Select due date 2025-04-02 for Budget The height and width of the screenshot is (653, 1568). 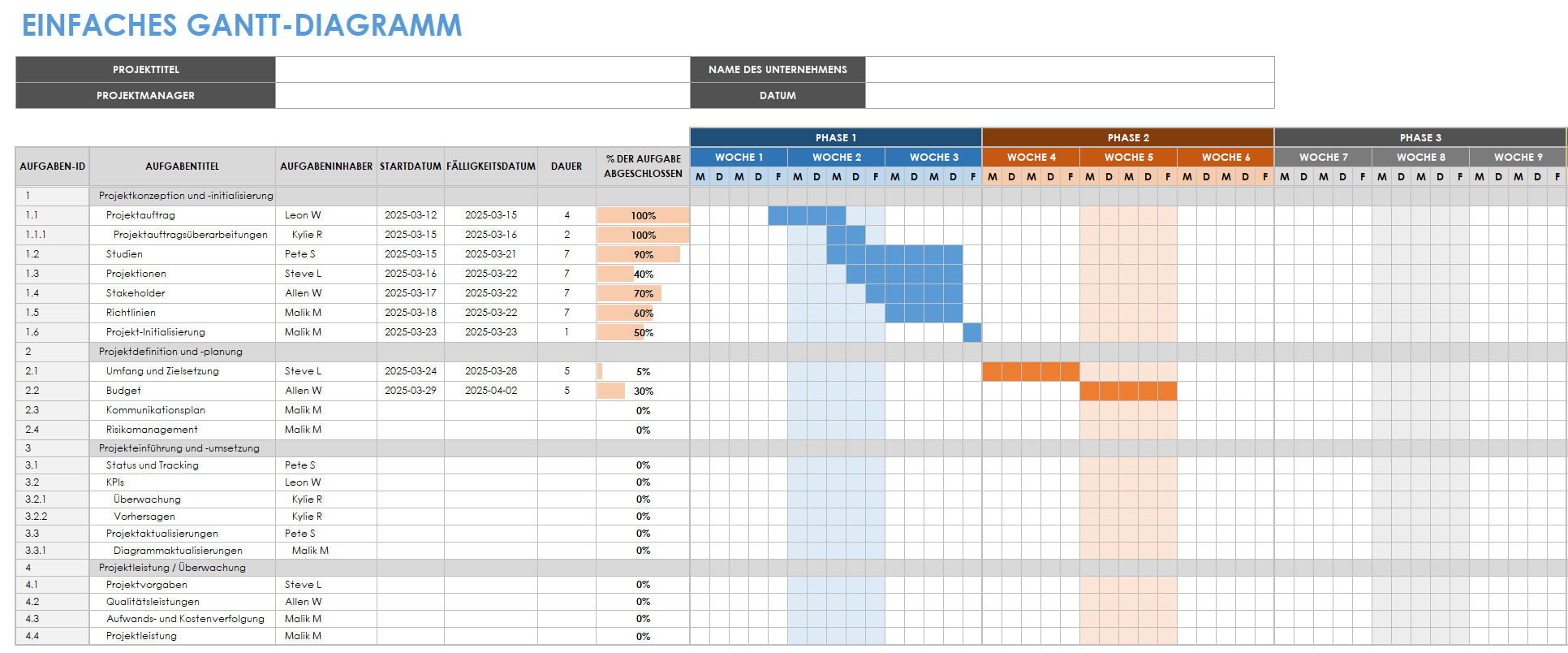(491, 391)
